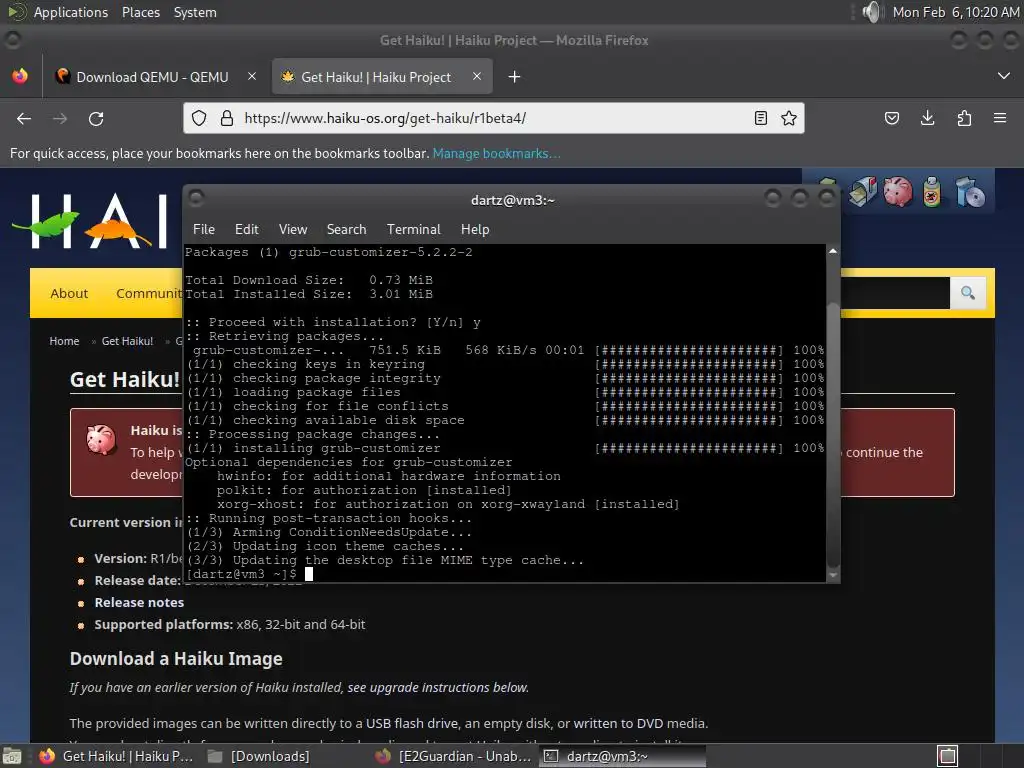Open the Terminal menu in terminal window
The image size is (1024, 768).
(x=413, y=229)
